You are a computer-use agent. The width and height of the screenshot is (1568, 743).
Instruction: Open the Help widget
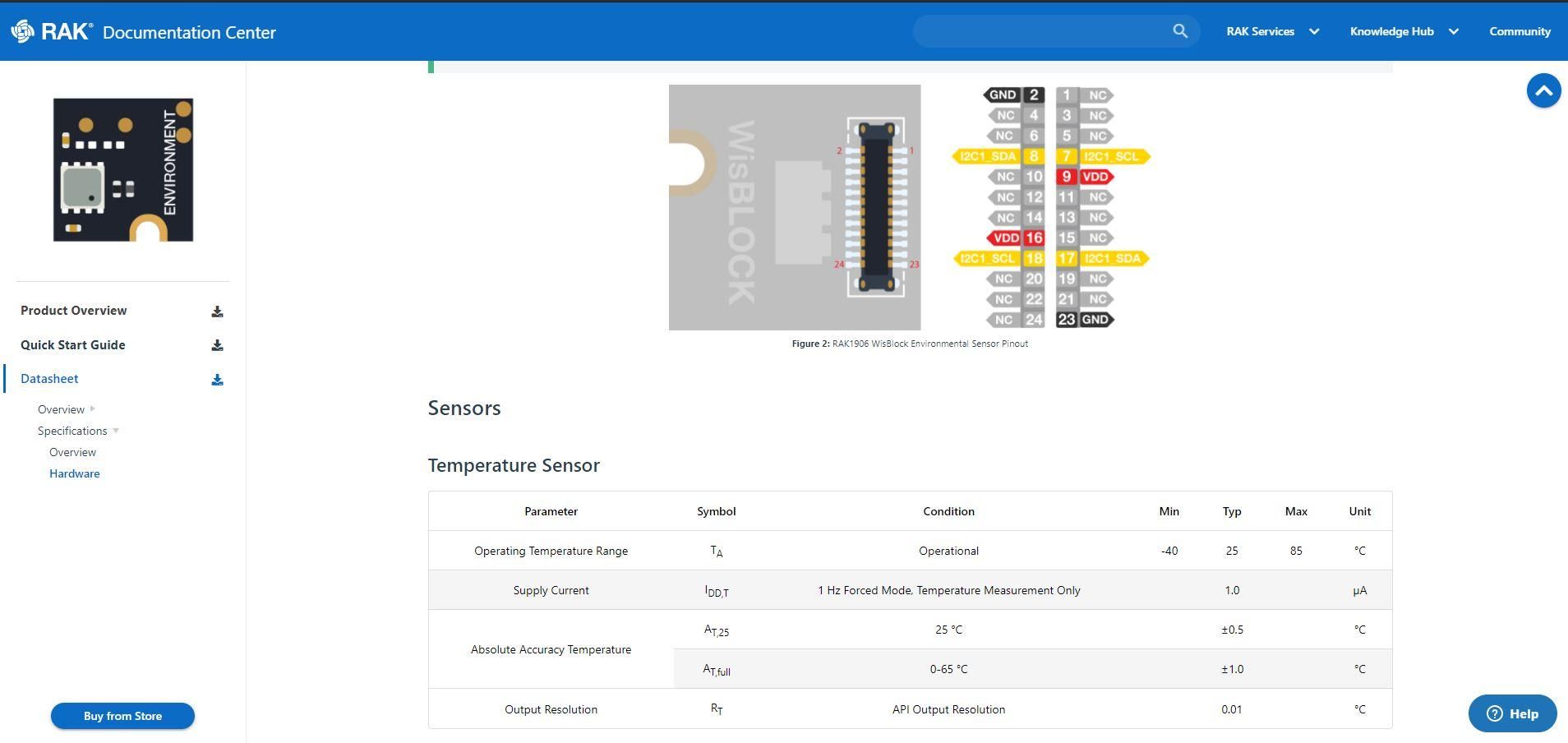(x=1512, y=713)
